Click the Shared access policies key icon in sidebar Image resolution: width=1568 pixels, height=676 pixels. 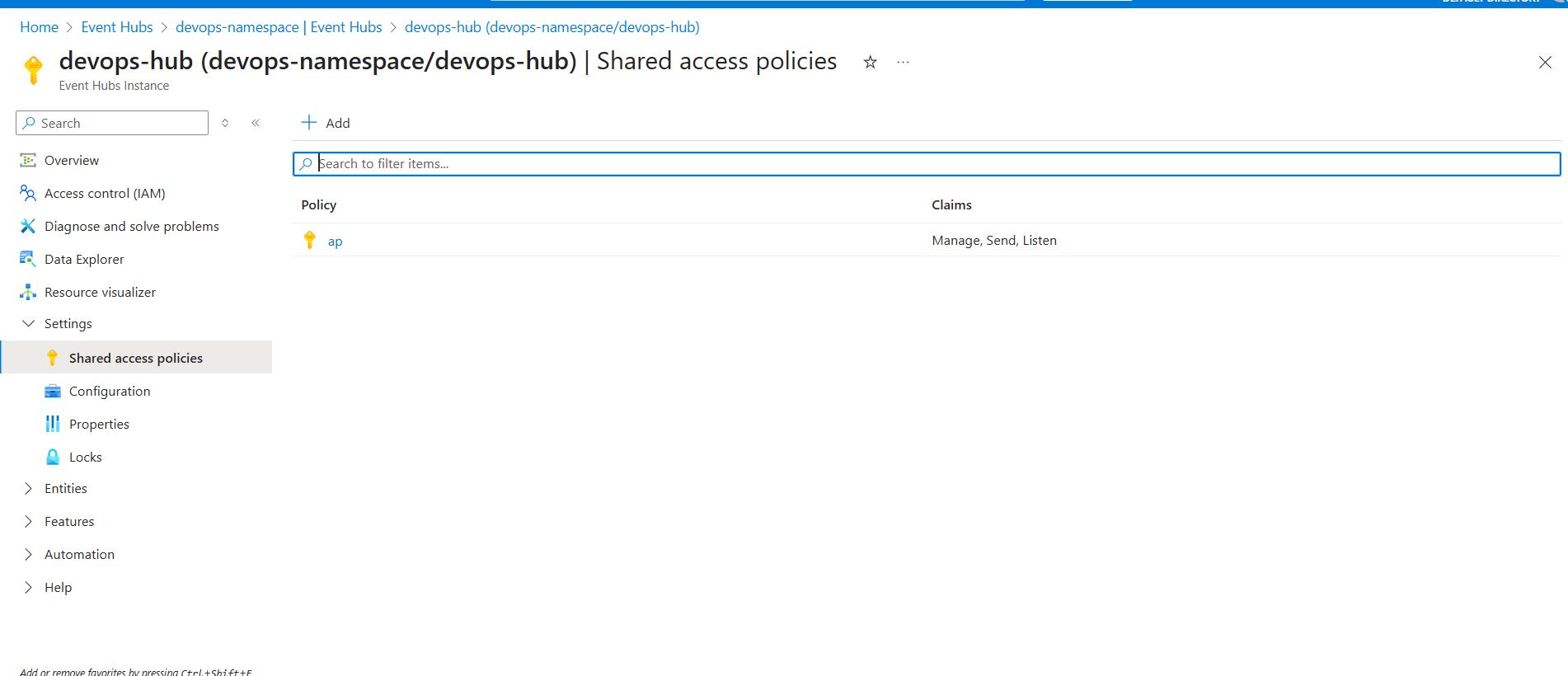click(x=53, y=358)
